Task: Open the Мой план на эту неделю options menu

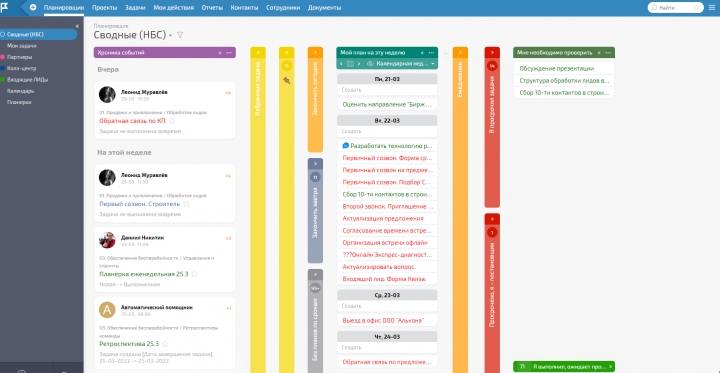Action: pyautogui.click(x=432, y=52)
